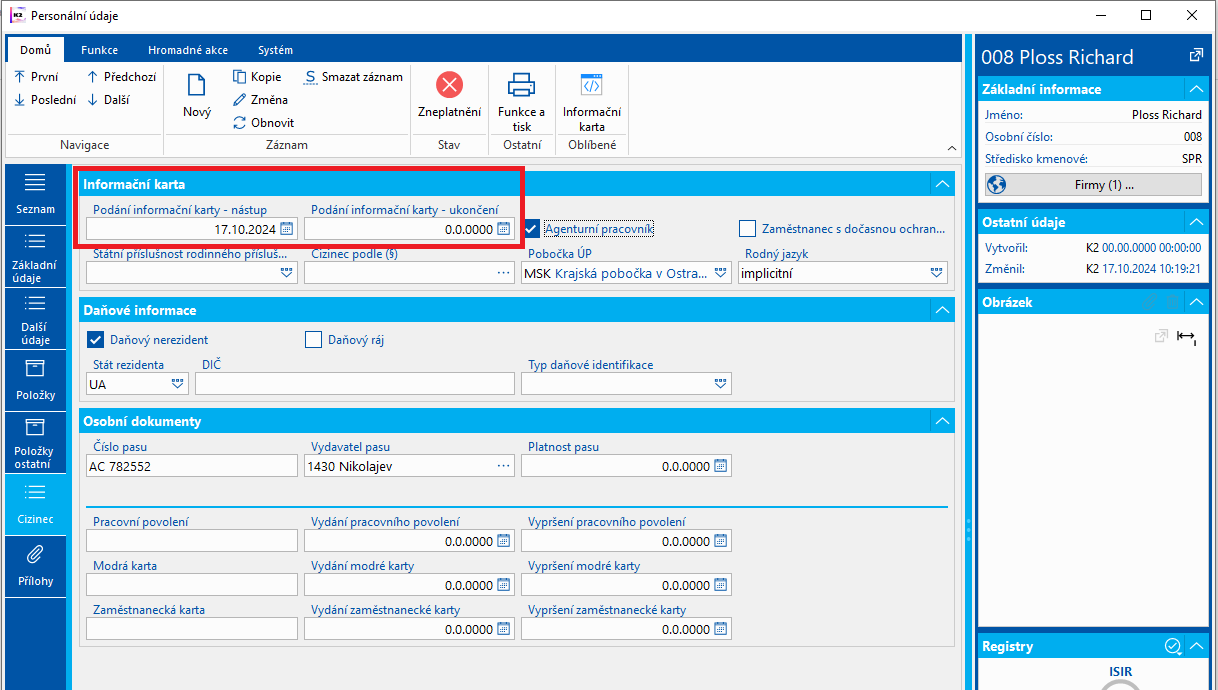This screenshot has height=690, width=1218.
Task: Open the Systém tab
Action: (x=275, y=50)
